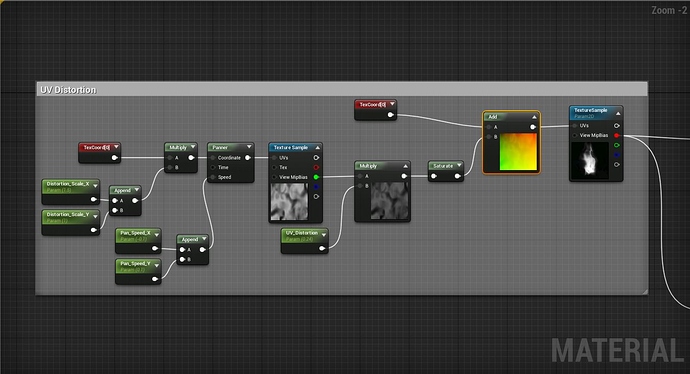
Task: Click the Pan_Speed_Y parameter output pin
Action: (154, 279)
